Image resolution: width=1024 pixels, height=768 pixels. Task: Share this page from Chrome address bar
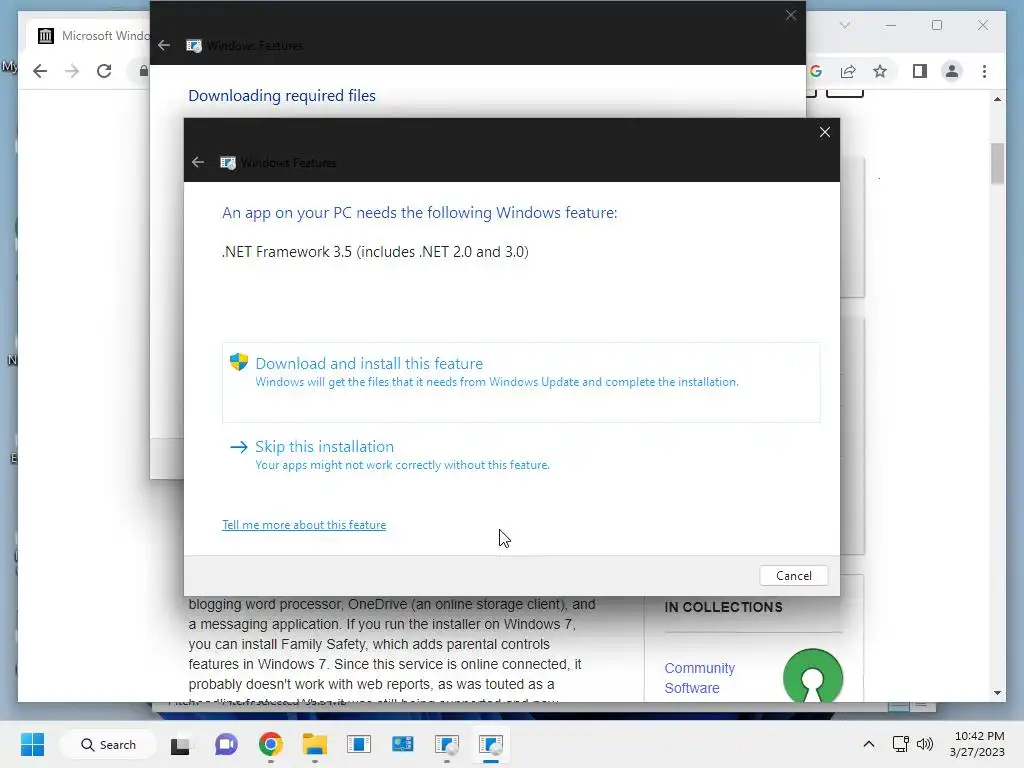(x=848, y=71)
